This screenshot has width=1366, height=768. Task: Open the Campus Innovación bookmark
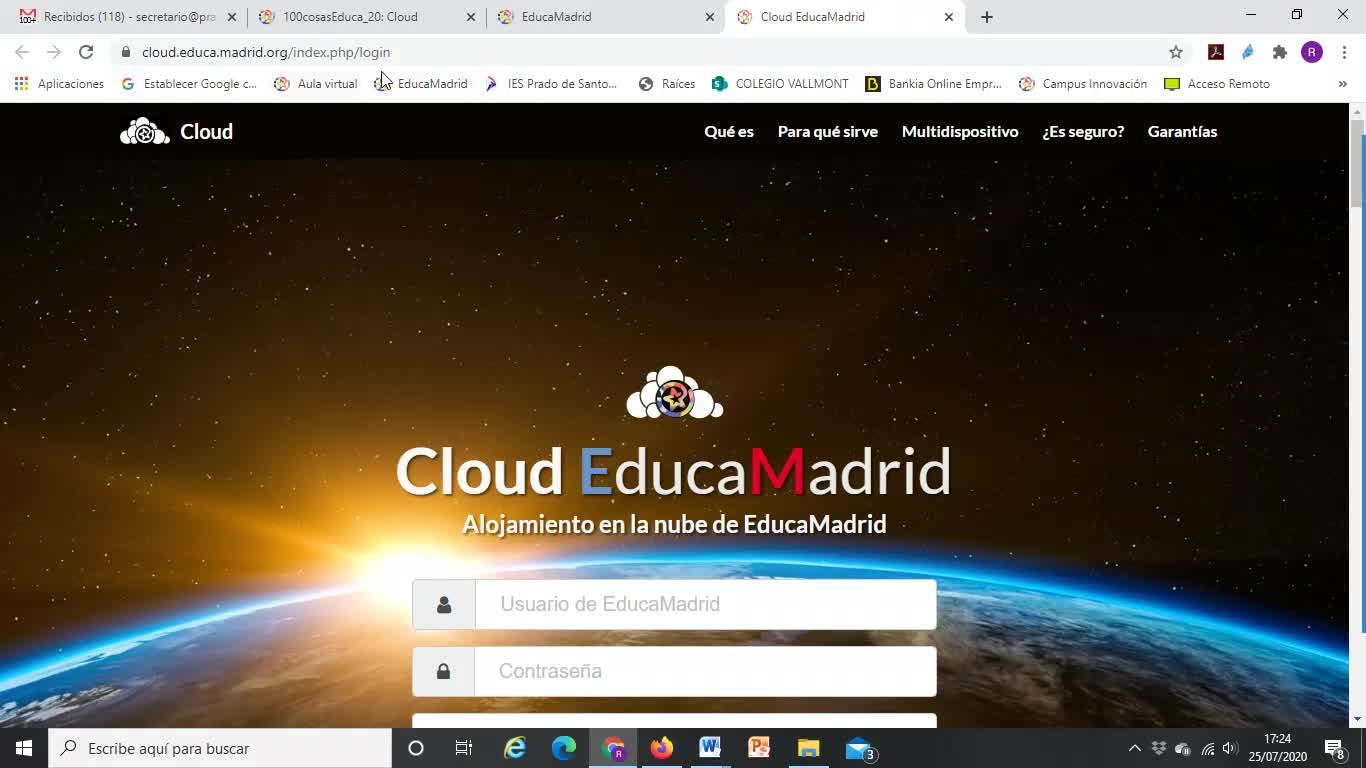tap(1083, 84)
